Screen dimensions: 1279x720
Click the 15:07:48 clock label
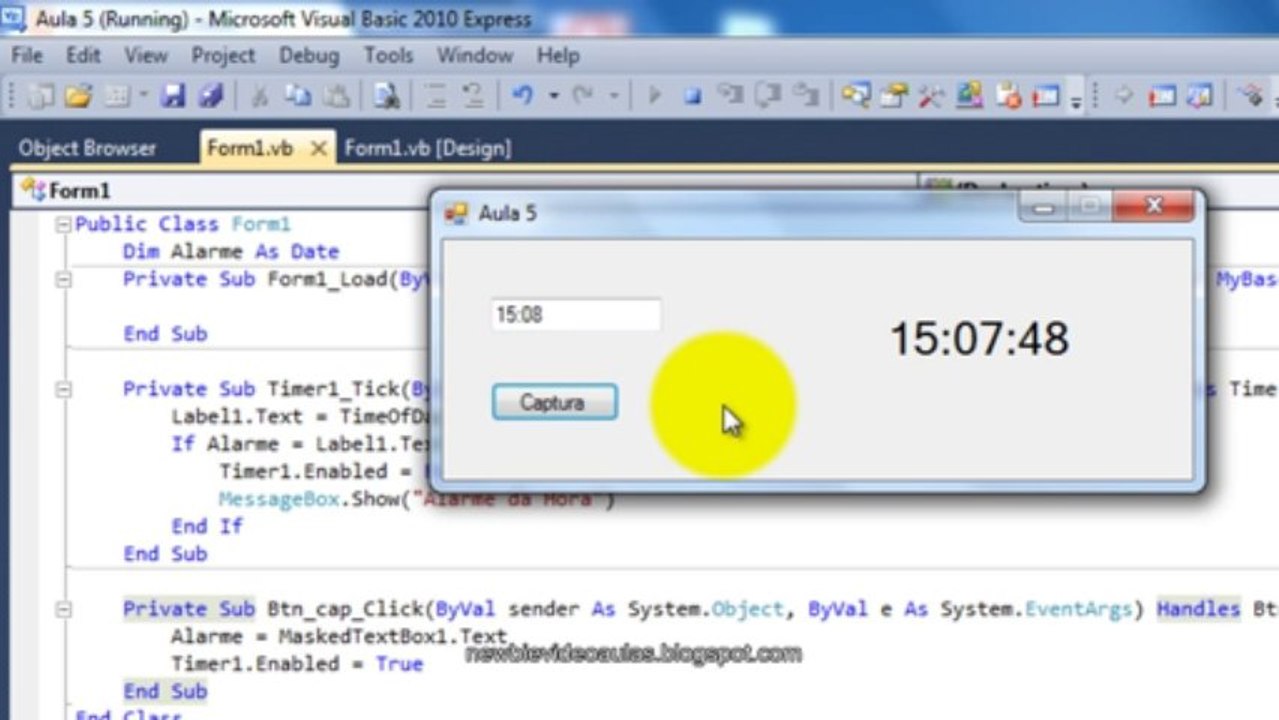pos(979,339)
